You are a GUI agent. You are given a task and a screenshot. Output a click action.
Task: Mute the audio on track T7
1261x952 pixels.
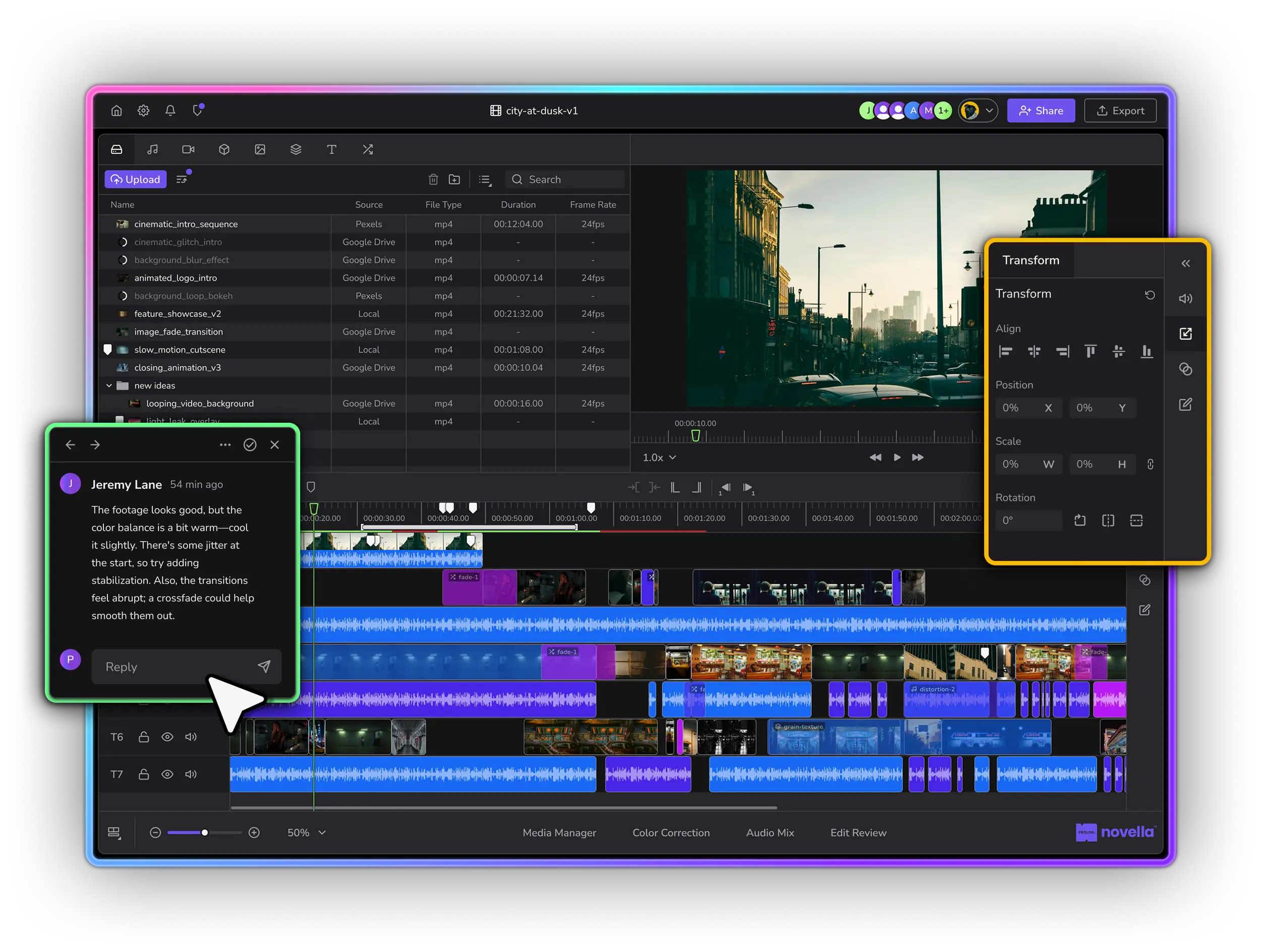coord(191,774)
